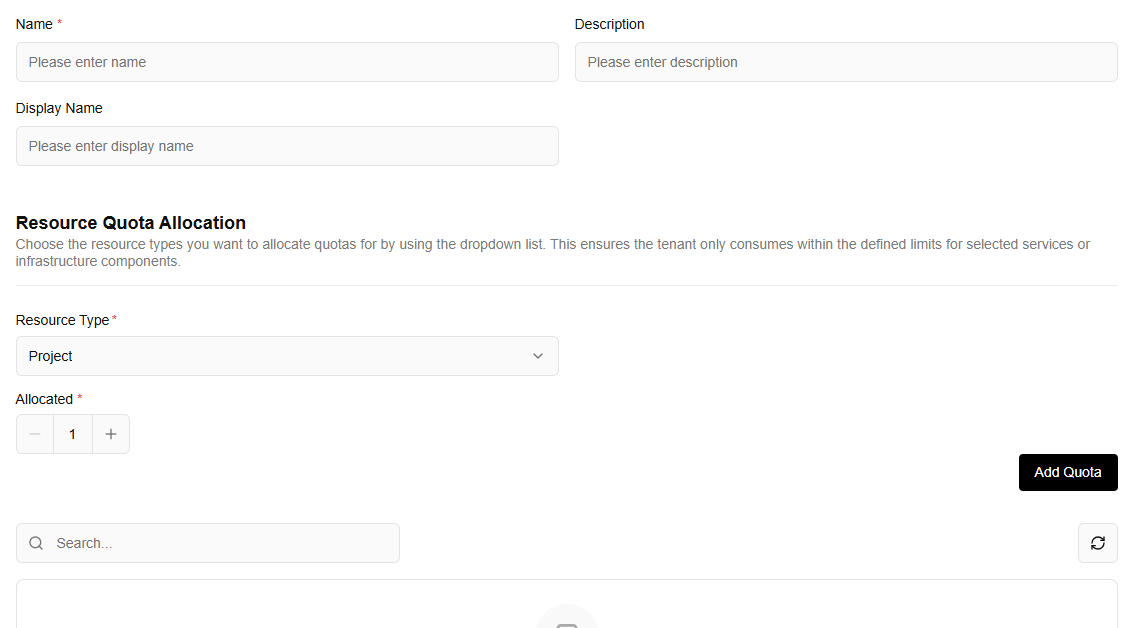Select the allocated number value box
Screen dimensions: 1142x628
point(72,434)
